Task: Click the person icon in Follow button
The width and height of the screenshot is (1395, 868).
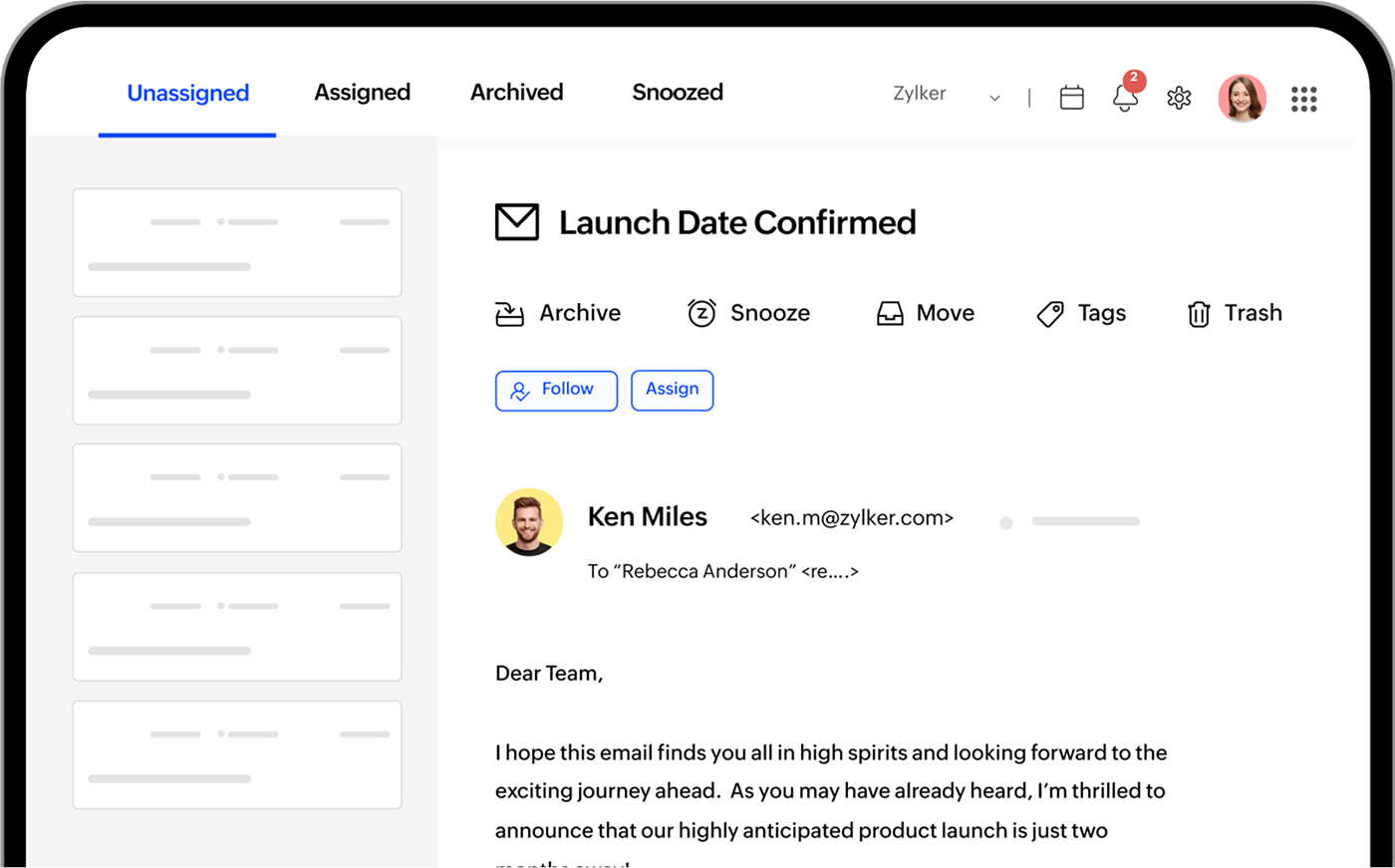Action: (519, 392)
